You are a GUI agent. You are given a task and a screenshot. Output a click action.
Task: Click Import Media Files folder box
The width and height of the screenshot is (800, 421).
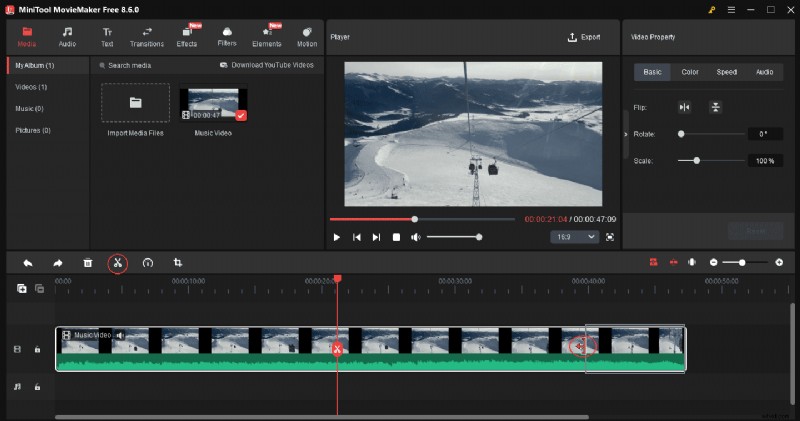pyautogui.click(x=135, y=103)
